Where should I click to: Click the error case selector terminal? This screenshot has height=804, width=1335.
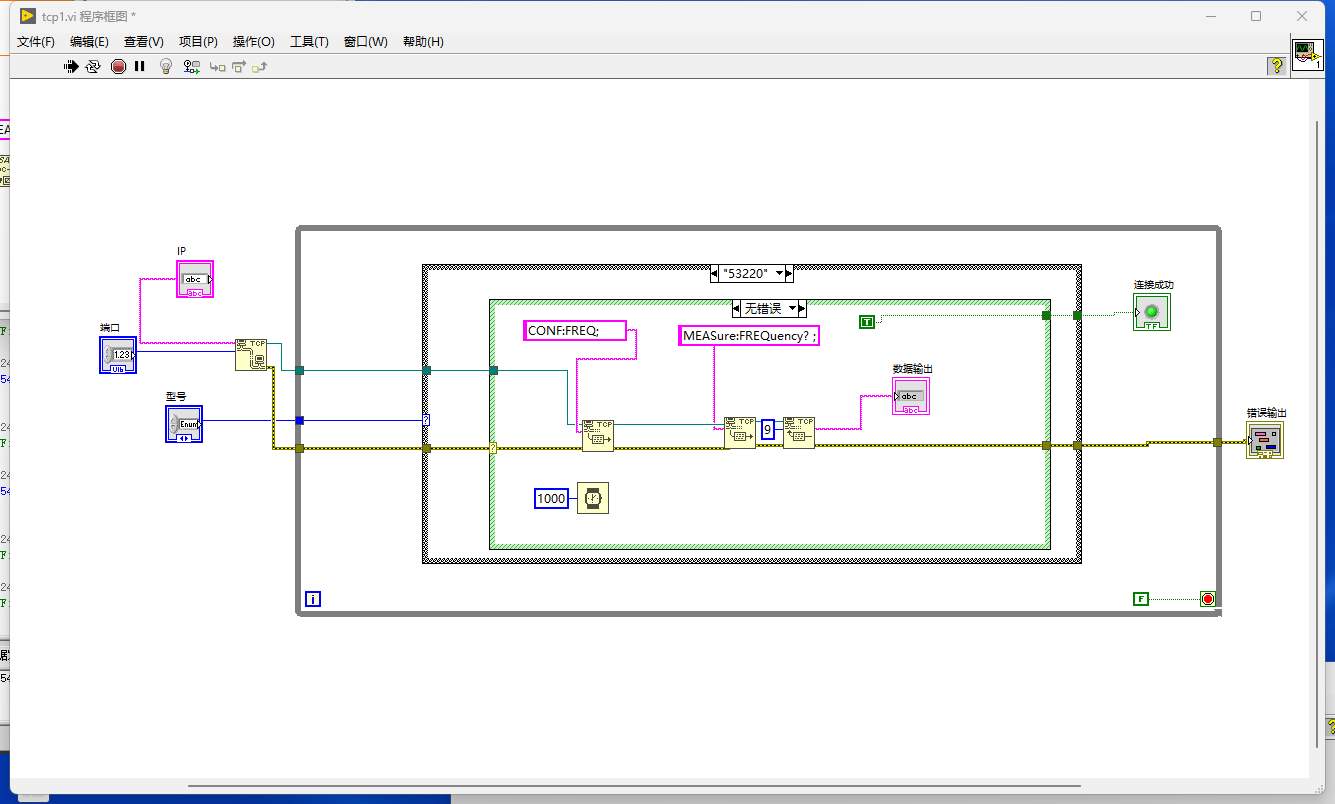tap(493, 448)
